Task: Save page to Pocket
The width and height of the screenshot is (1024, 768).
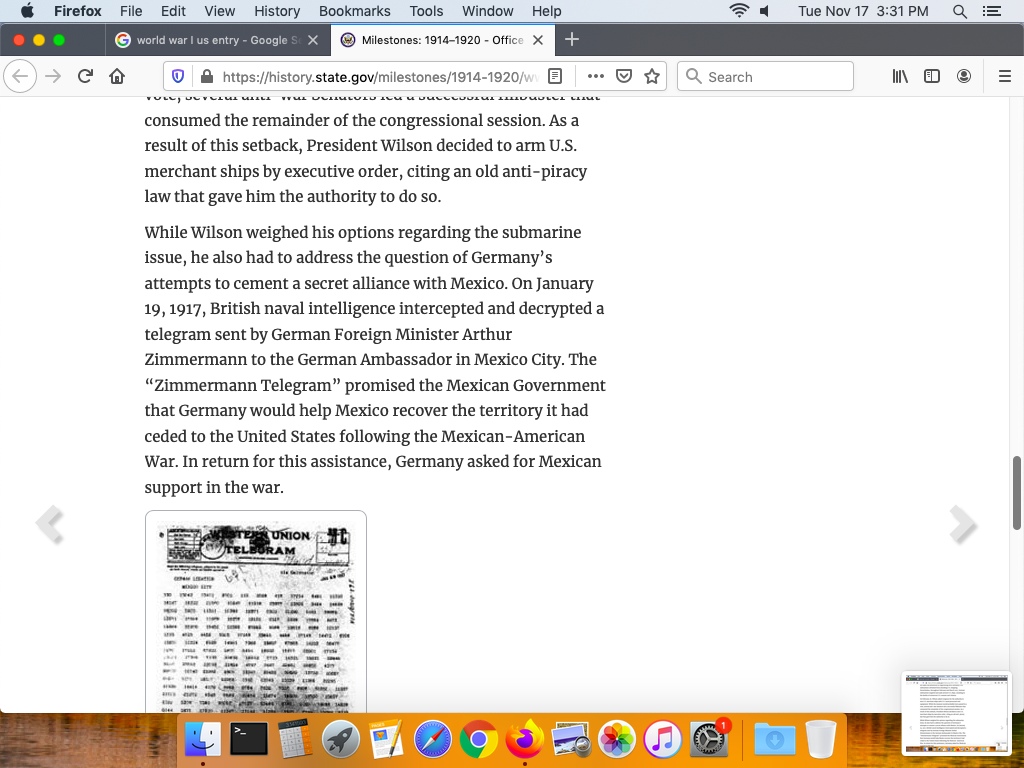Action: 624,77
